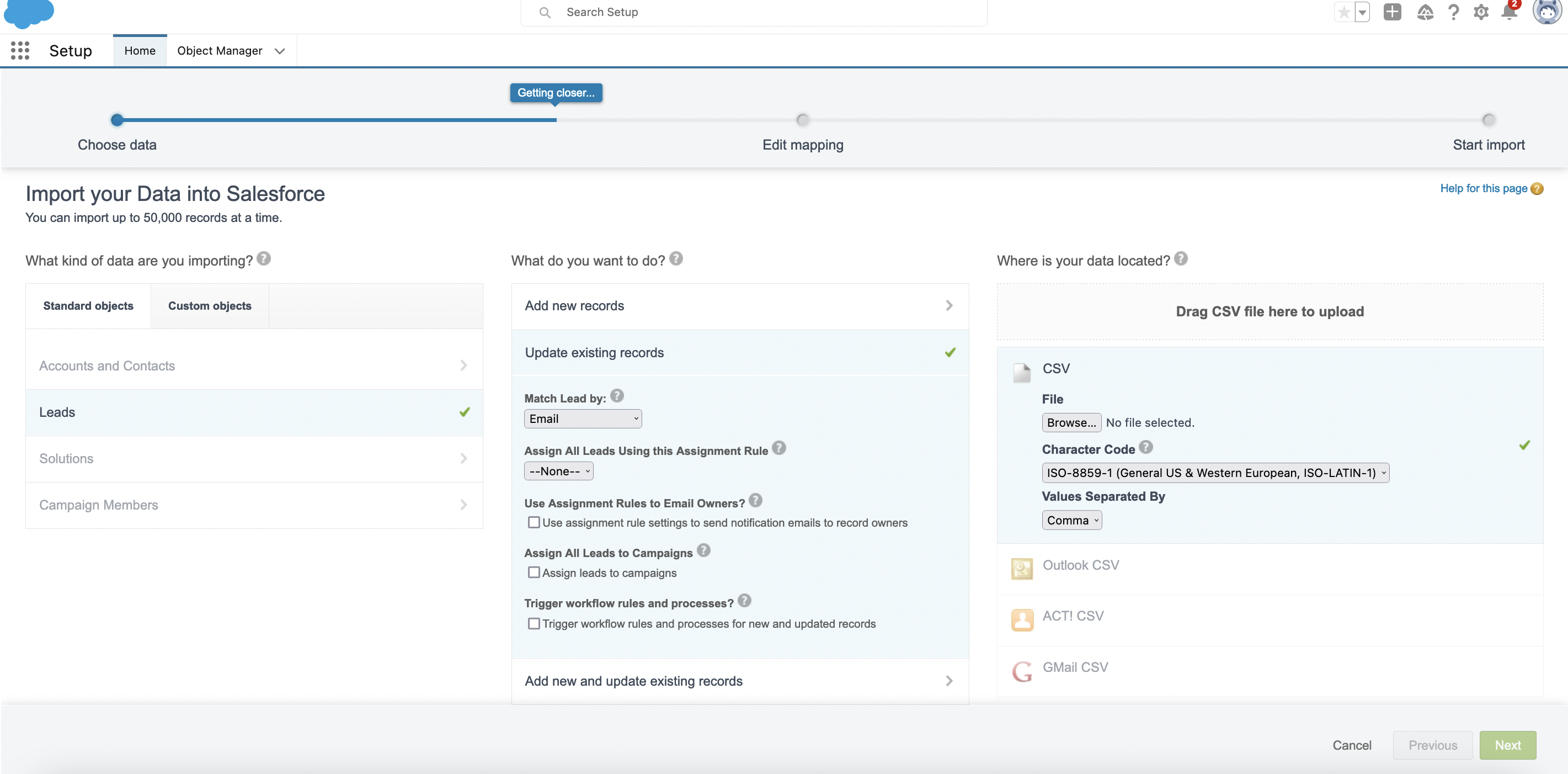Click the Drag CSV file upload area
Viewport: 1568px width, 774px height.
coord(1270,312)
